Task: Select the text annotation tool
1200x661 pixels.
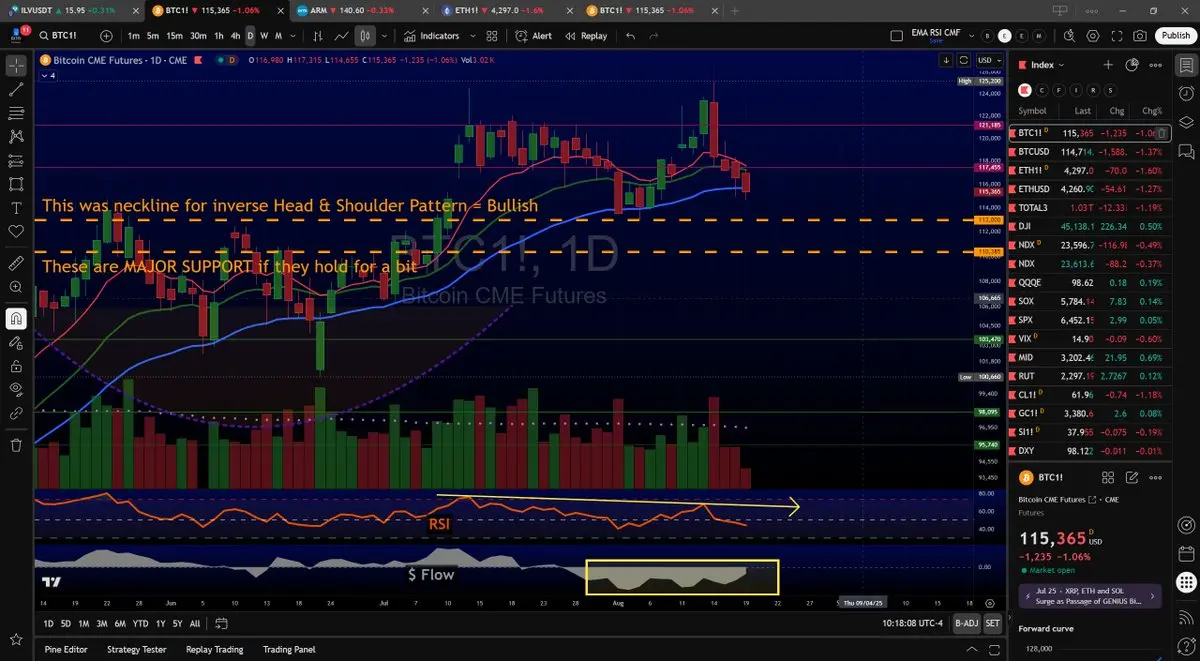Action: pos(16,208)
